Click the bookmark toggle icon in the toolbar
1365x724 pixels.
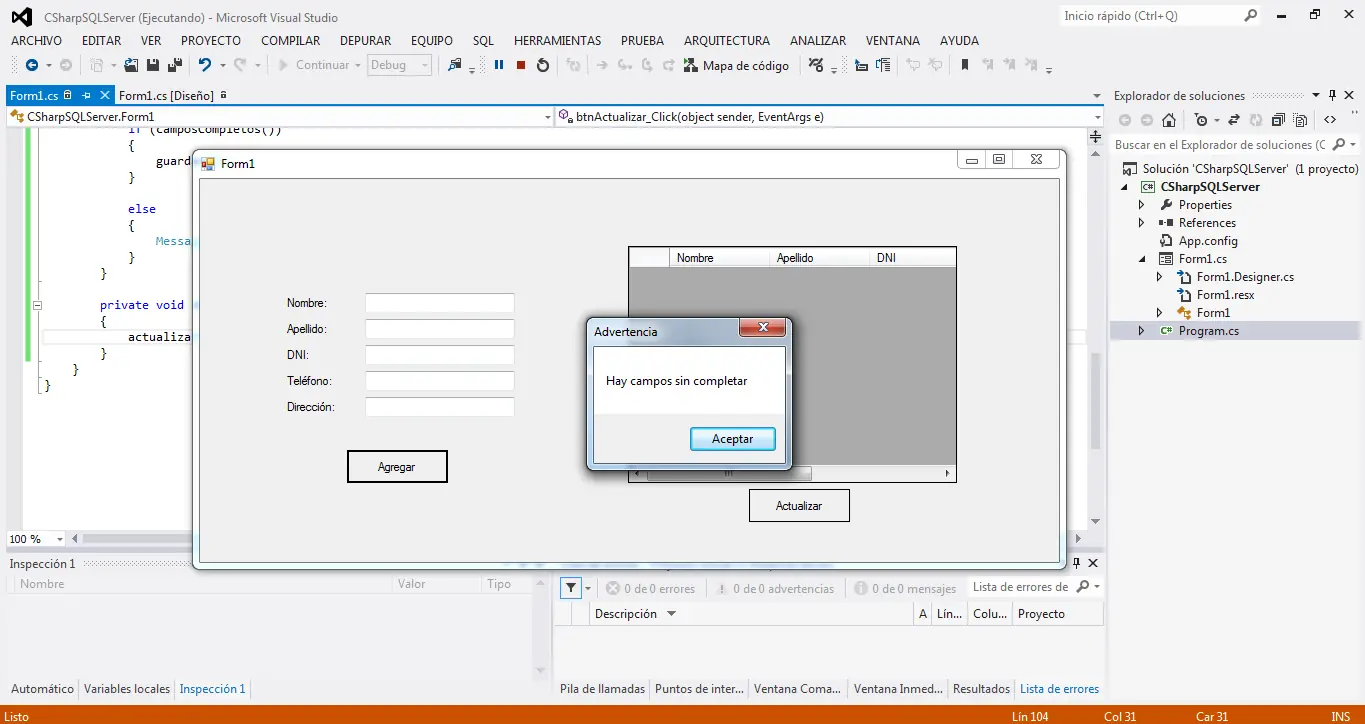tap(964, 65)
